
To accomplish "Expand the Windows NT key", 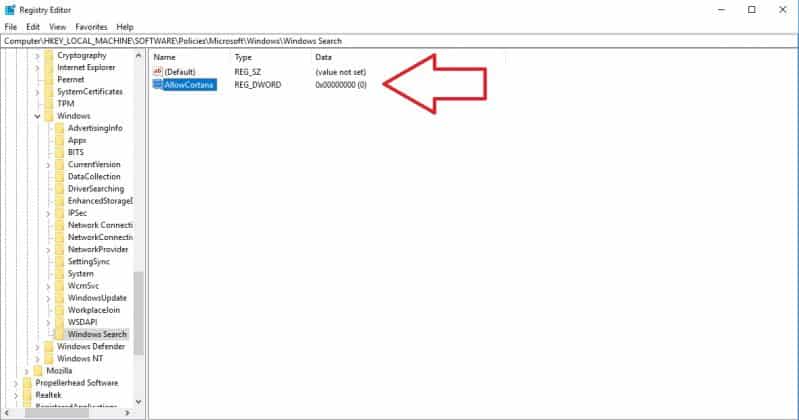I will (37, 359).
